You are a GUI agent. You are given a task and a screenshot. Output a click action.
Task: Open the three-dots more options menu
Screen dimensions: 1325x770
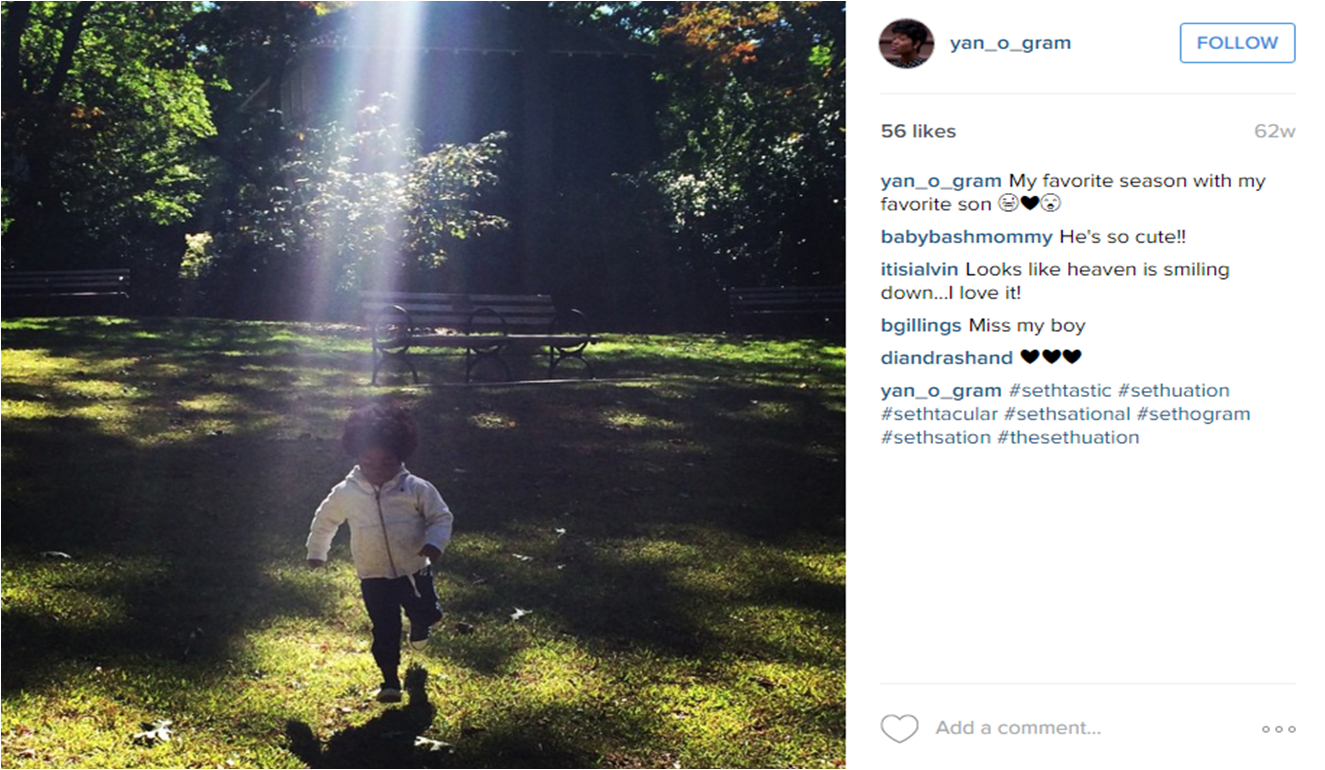[x=1279, y=729]
